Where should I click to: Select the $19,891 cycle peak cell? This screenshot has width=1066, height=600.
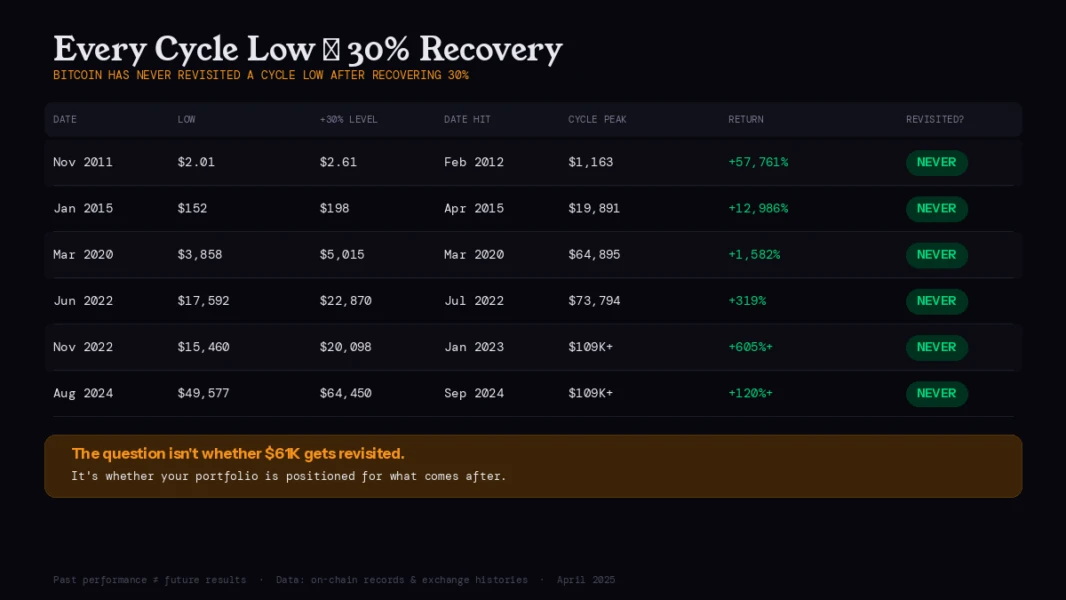[594, 209]
